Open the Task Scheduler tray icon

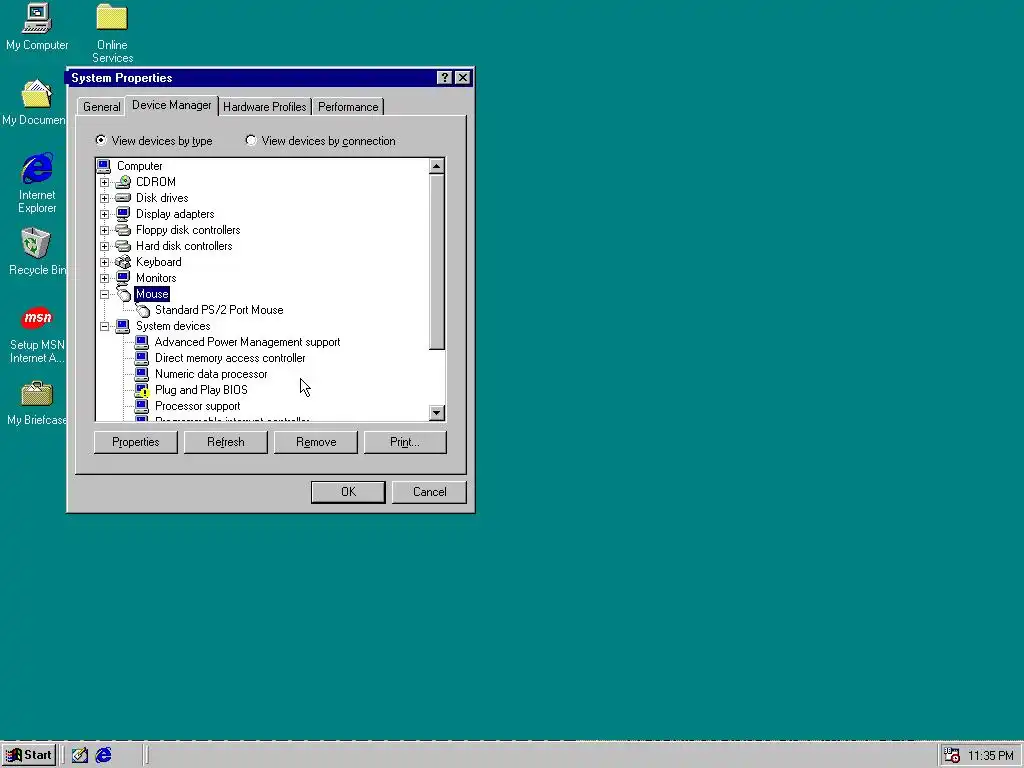pyautogui.click(x=952, y=755)
